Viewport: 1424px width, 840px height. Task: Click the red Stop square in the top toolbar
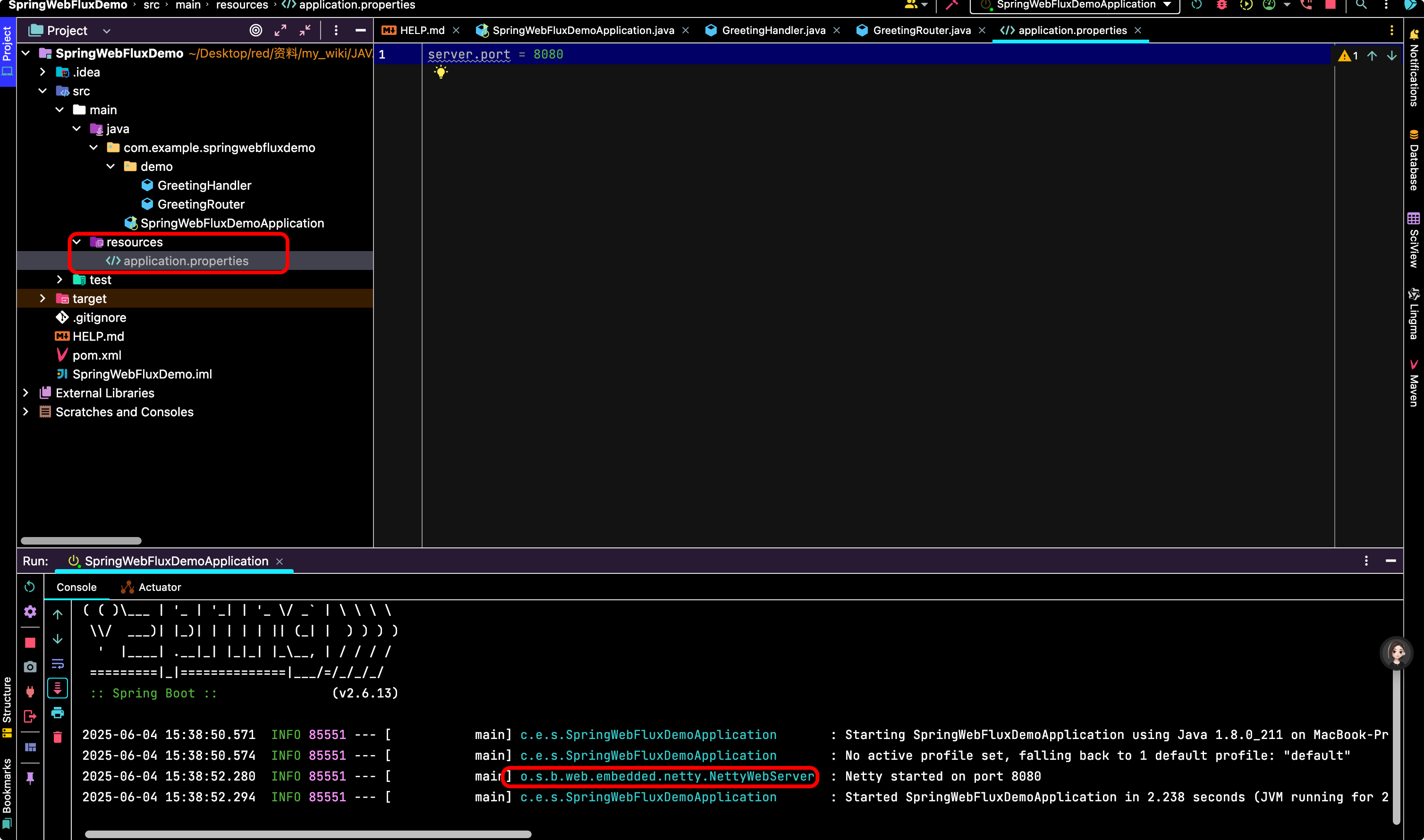(x=1331, y=5)
